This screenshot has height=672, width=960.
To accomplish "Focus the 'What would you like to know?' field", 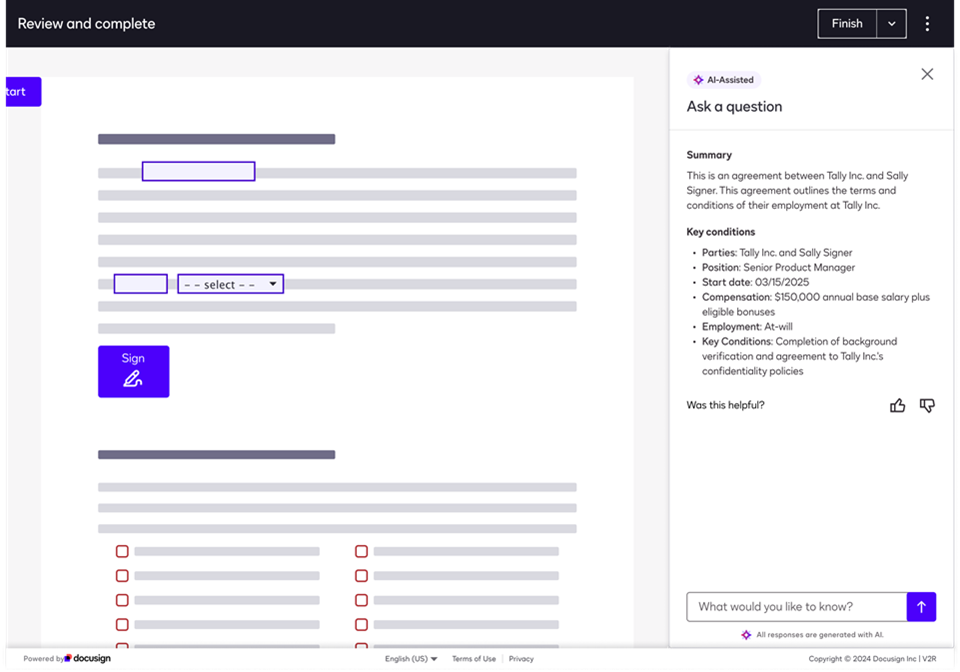I will 797,607.
